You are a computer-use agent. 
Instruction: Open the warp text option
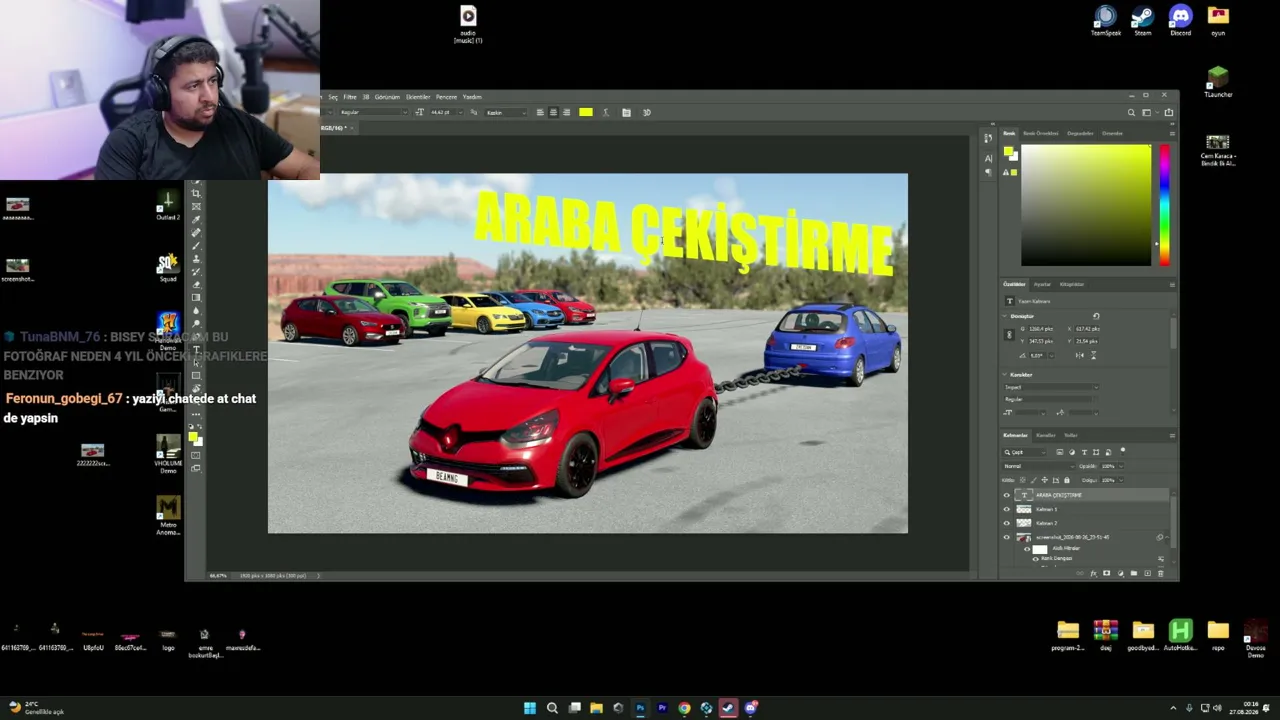tap(606, 112)
